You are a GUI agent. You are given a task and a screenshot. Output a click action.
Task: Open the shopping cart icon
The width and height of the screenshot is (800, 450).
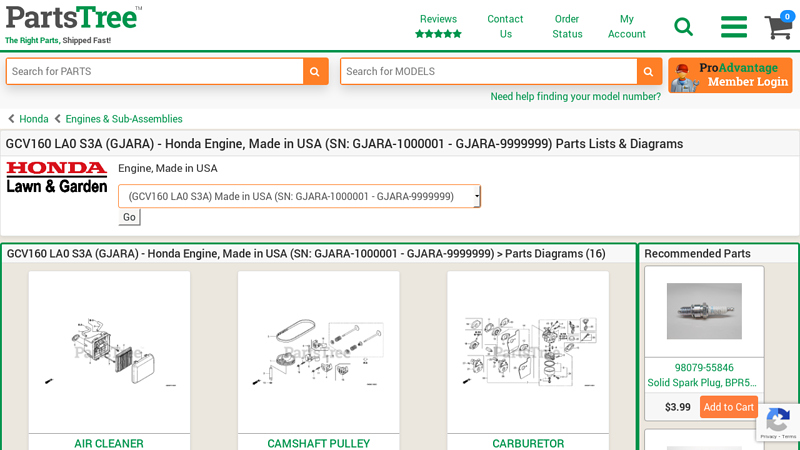tap(778, 27)
